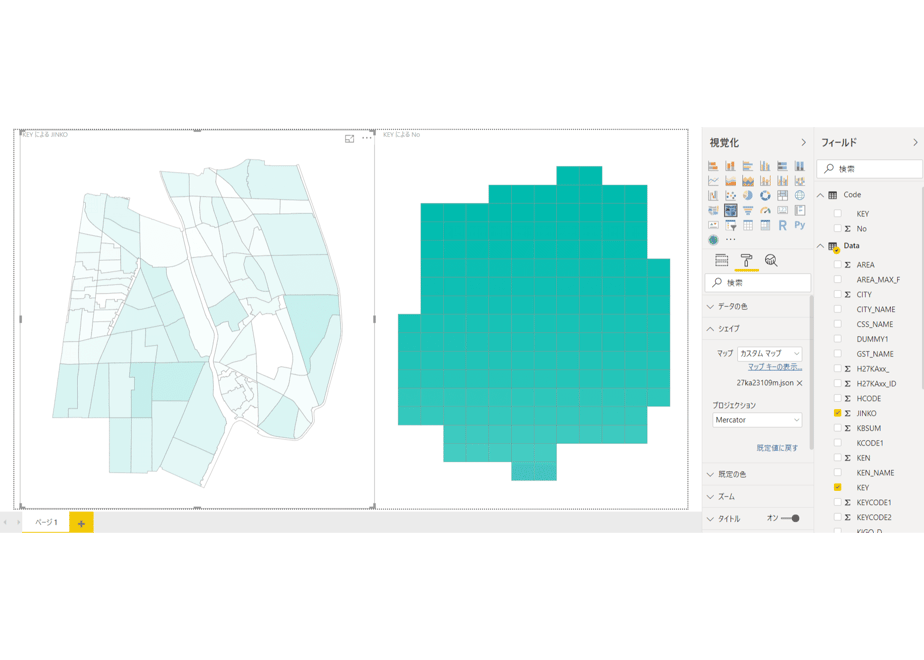This screenshot has height=660, width=924.
Task: Check the CITY_NAME field checkbox
Action: (837, 309)
